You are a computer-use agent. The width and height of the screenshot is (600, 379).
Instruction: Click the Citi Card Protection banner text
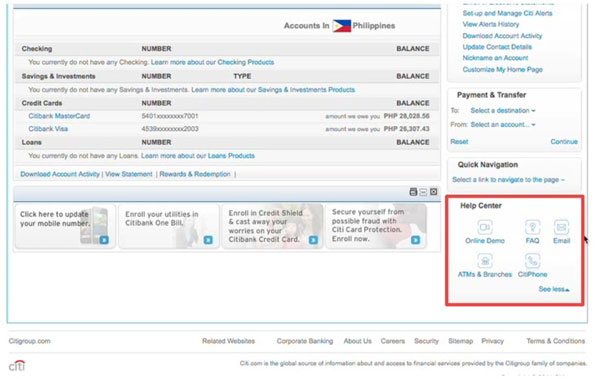(x=368, y=225)
